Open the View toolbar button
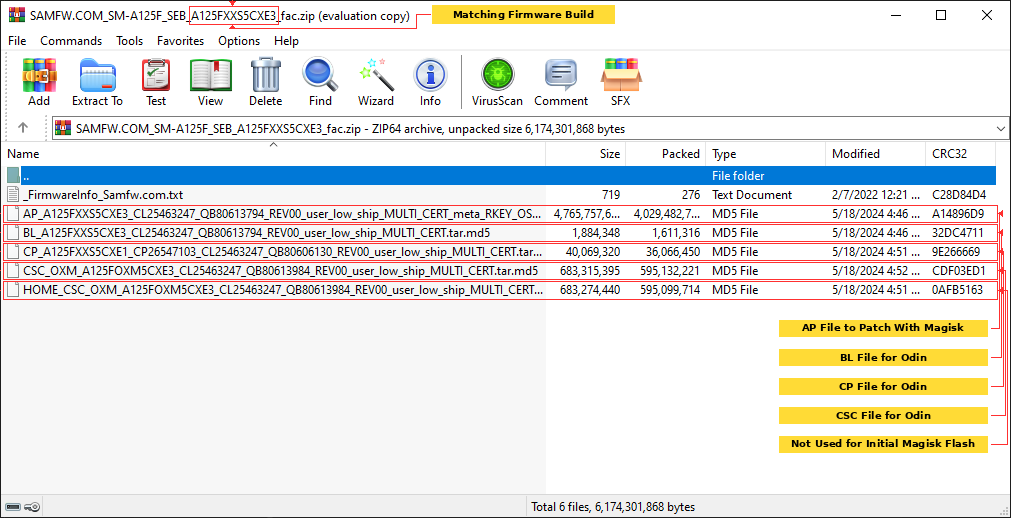This screenshot has width=1011, height=518. [x=211, y=83]
